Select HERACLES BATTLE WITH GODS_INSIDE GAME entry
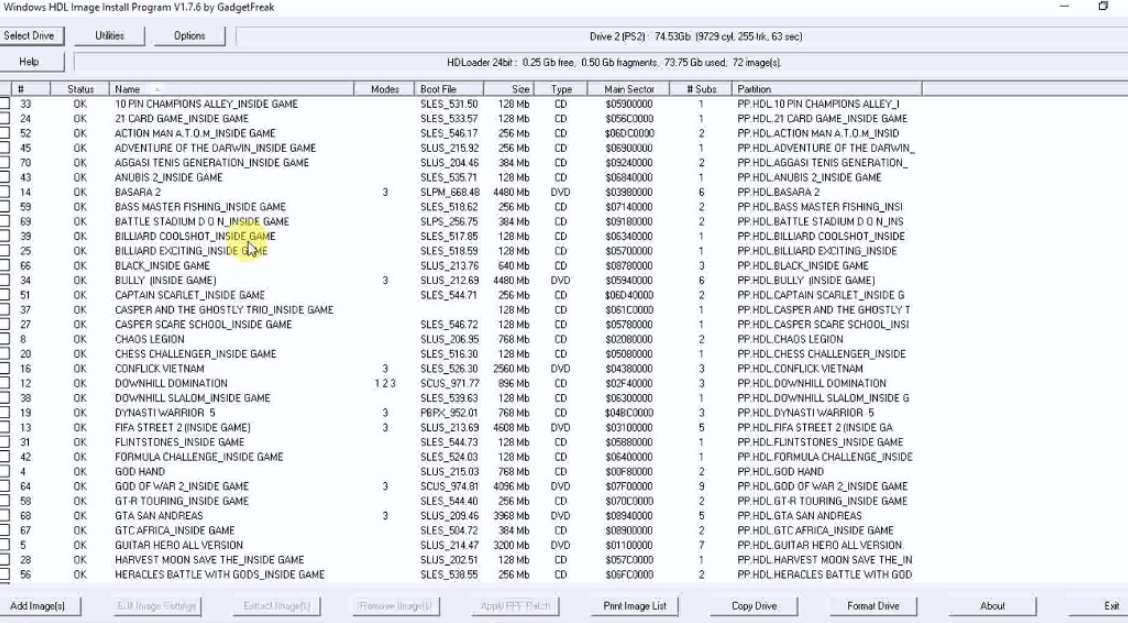This screenshot has height=623, width=1128. click(x=219, y=574)
